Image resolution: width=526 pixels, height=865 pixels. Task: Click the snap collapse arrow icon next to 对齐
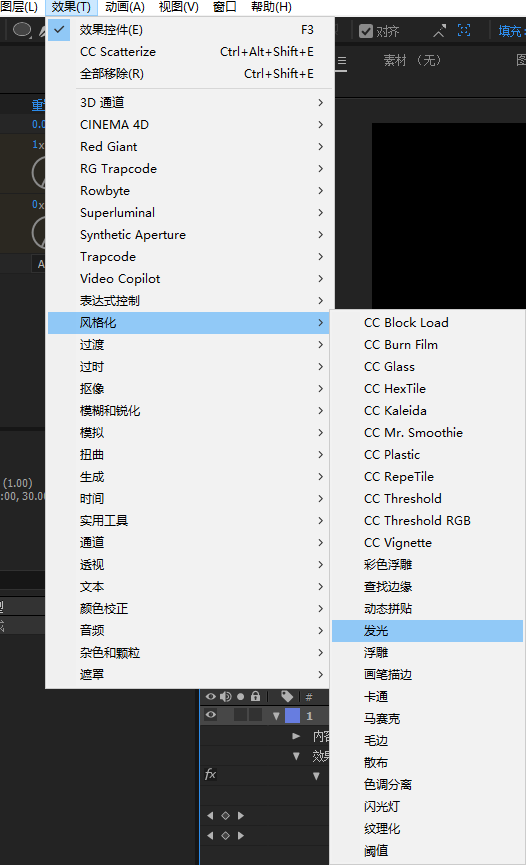tap(439, 31)
